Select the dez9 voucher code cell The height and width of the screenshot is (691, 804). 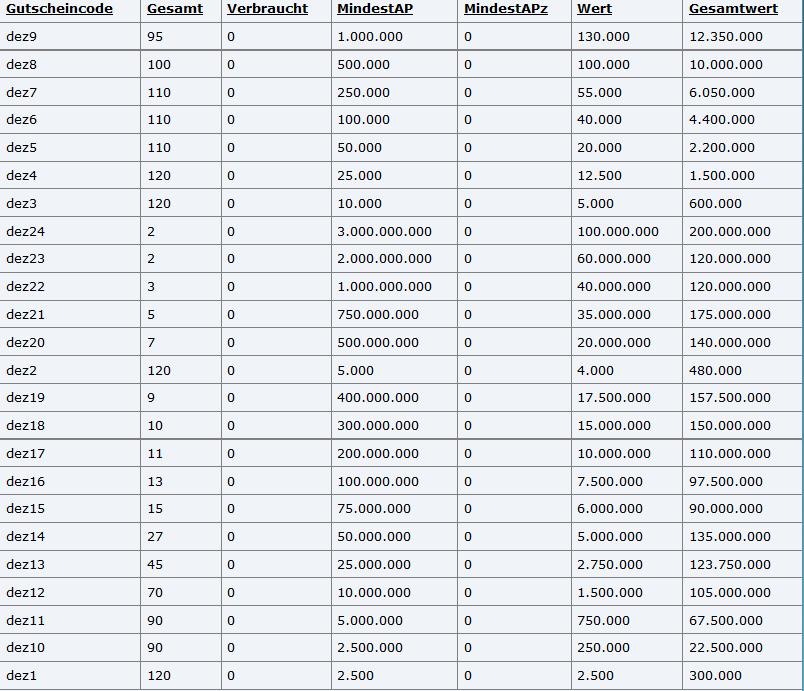point(22,37)
